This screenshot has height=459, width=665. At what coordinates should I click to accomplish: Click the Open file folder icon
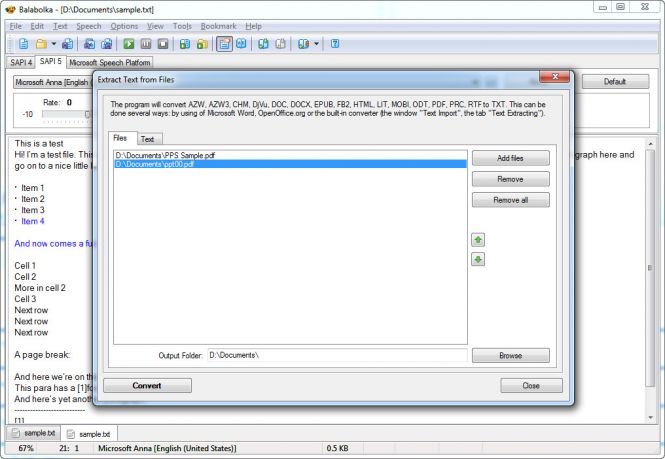coord(41,44)
